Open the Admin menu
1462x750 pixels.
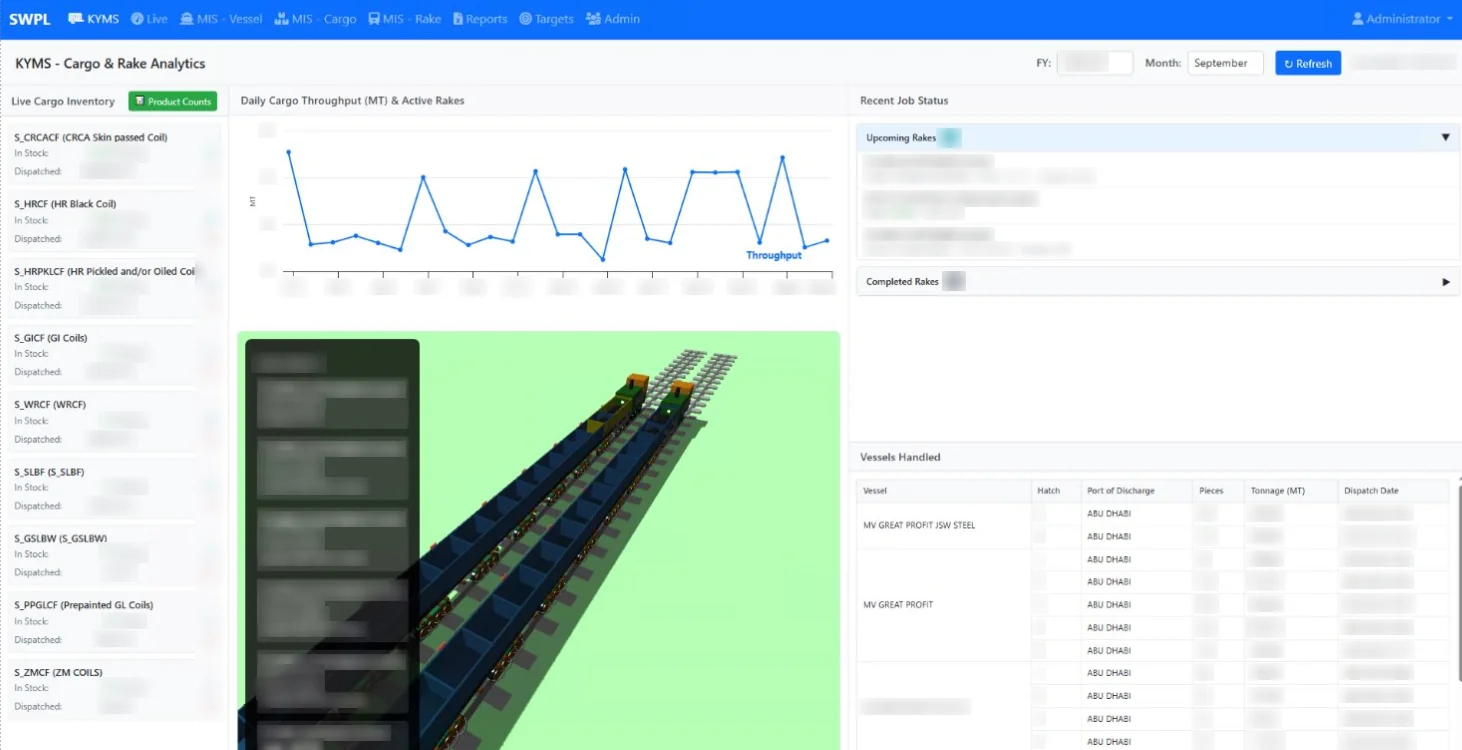[x=612, y=19]
